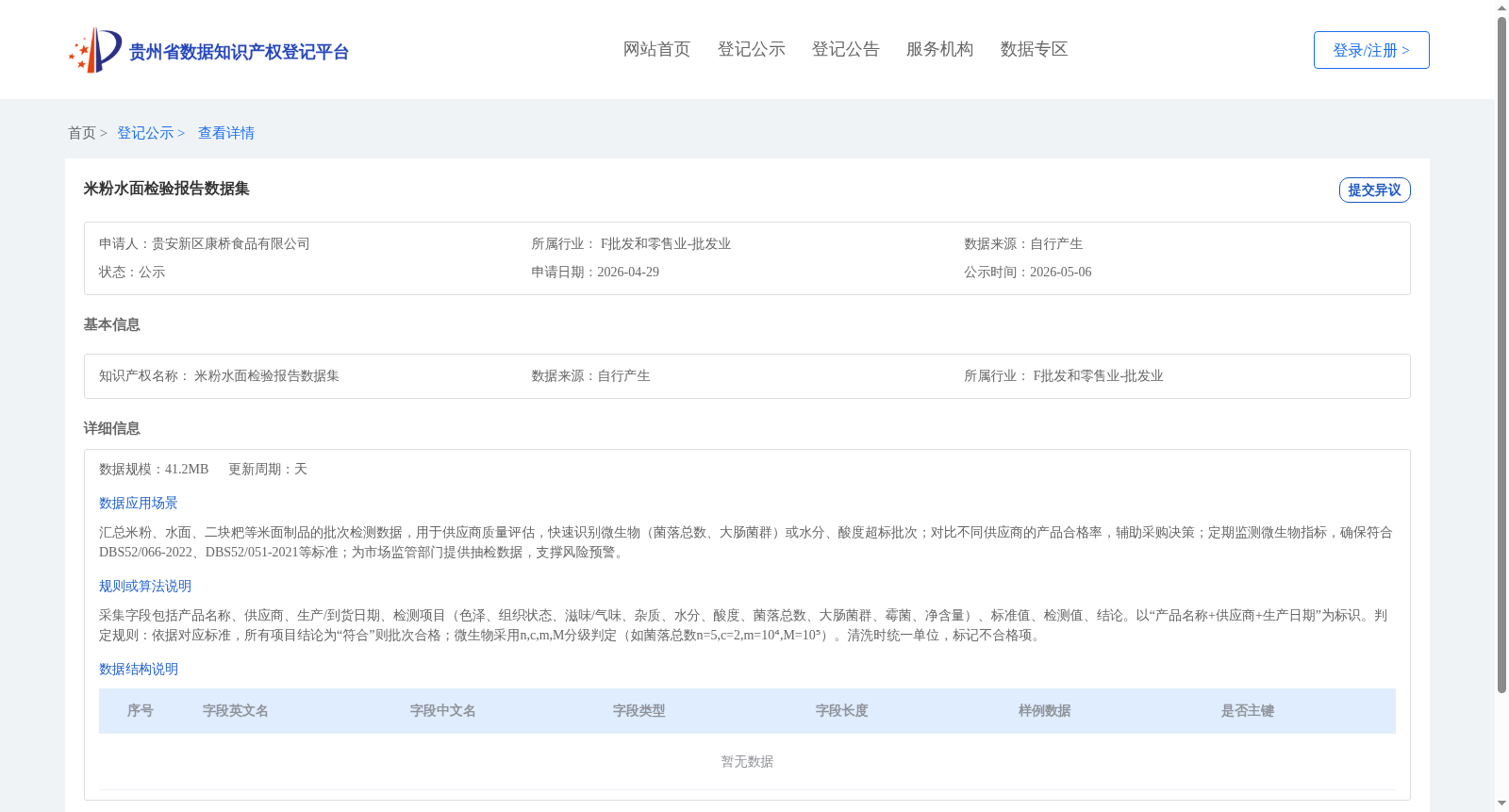Click 数据来源：自行产生 in header box
This screenshot has height=812, width=1509.
pyautogui.click(x=1023, y=244)
